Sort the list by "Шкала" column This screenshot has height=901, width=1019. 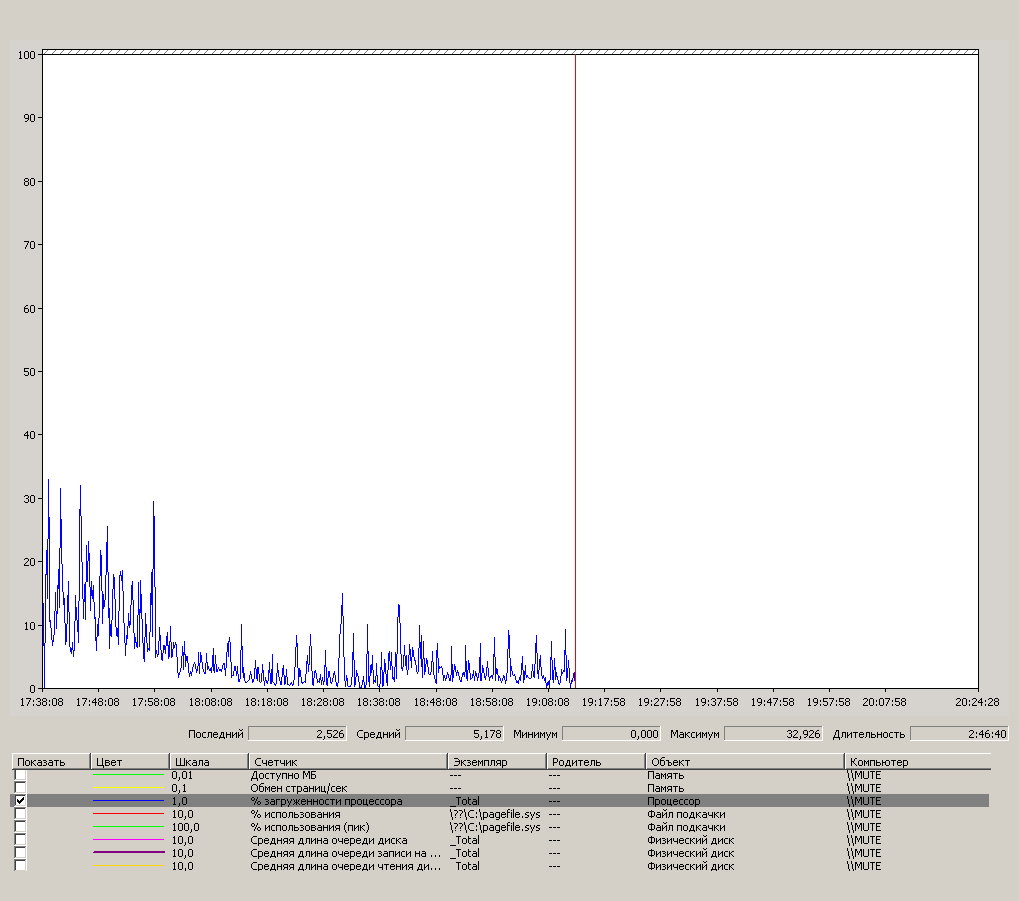208,762
